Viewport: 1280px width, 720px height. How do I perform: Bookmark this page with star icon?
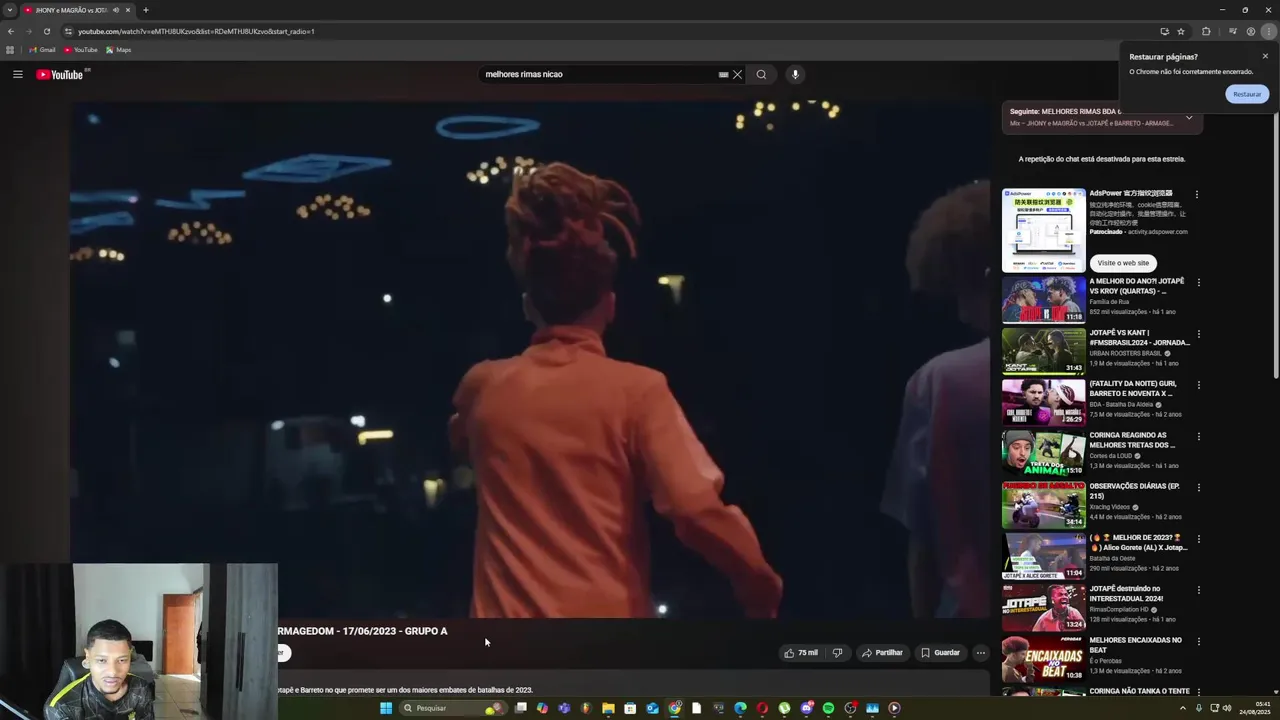tap(1181, 31)
